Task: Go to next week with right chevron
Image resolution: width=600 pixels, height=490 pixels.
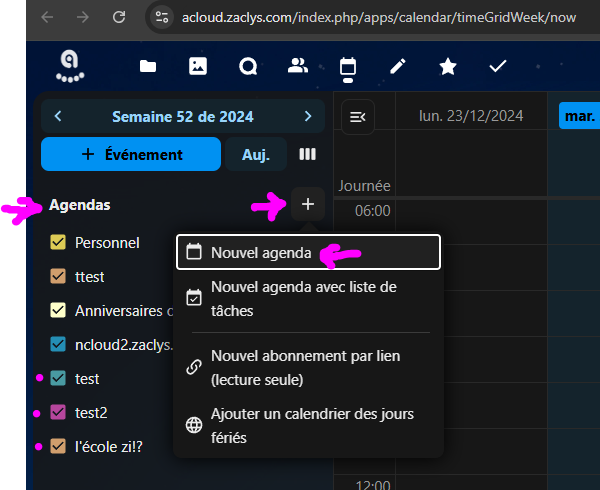Action: [308, 116]
